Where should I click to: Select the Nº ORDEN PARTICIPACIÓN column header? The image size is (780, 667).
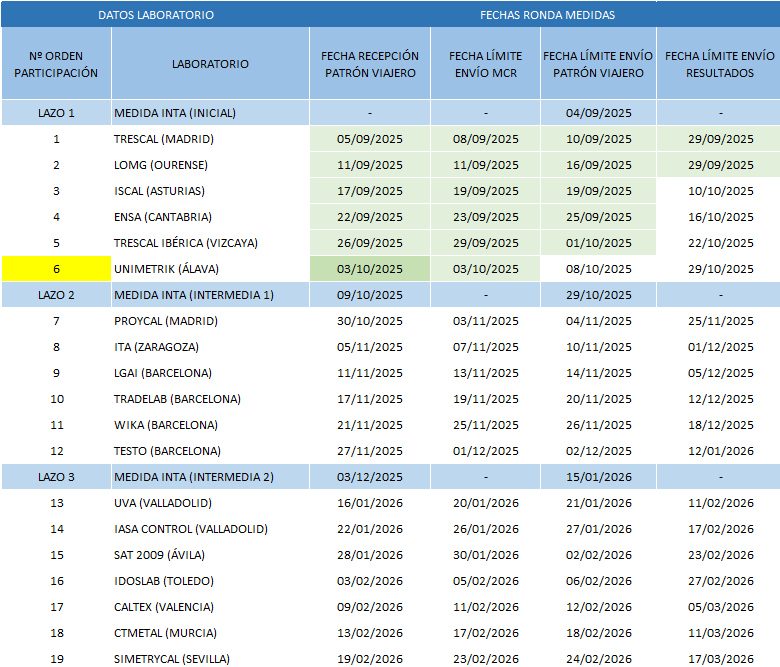(x=56, y=64)
